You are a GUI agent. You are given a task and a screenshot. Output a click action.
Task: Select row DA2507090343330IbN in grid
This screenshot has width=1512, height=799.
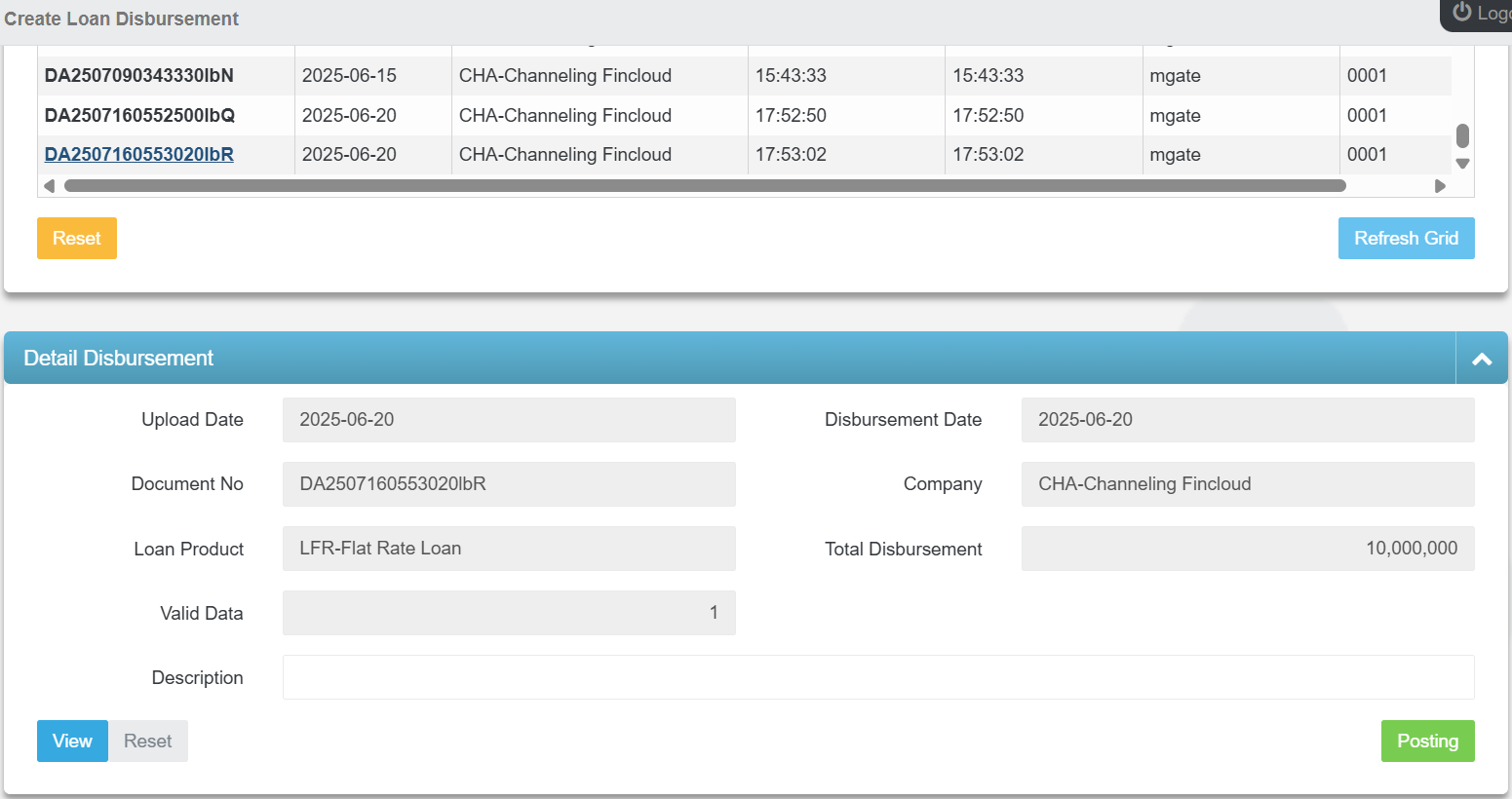coord(139,76)
